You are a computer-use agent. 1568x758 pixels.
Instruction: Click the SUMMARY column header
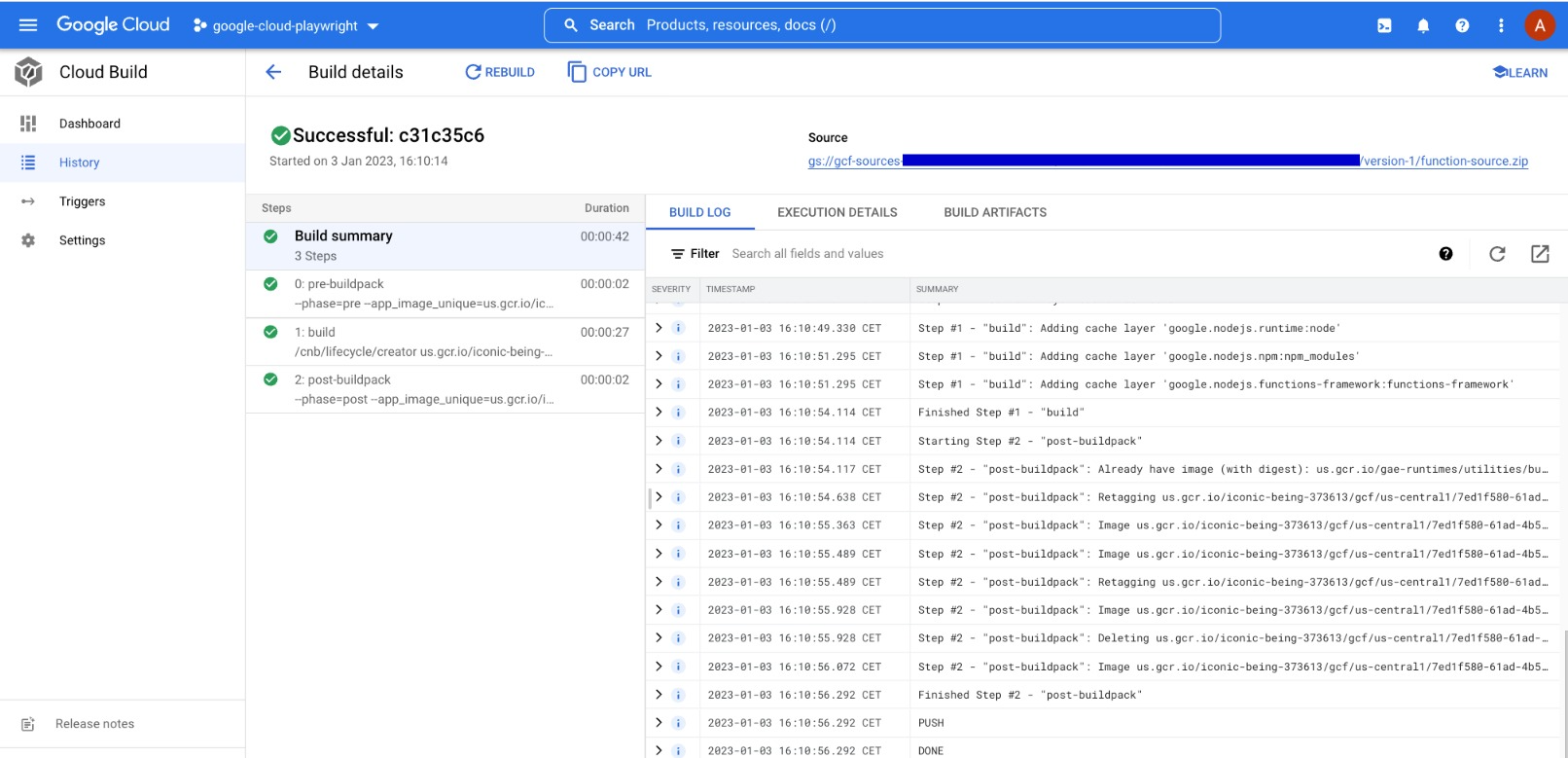click(x=937, y=289)
